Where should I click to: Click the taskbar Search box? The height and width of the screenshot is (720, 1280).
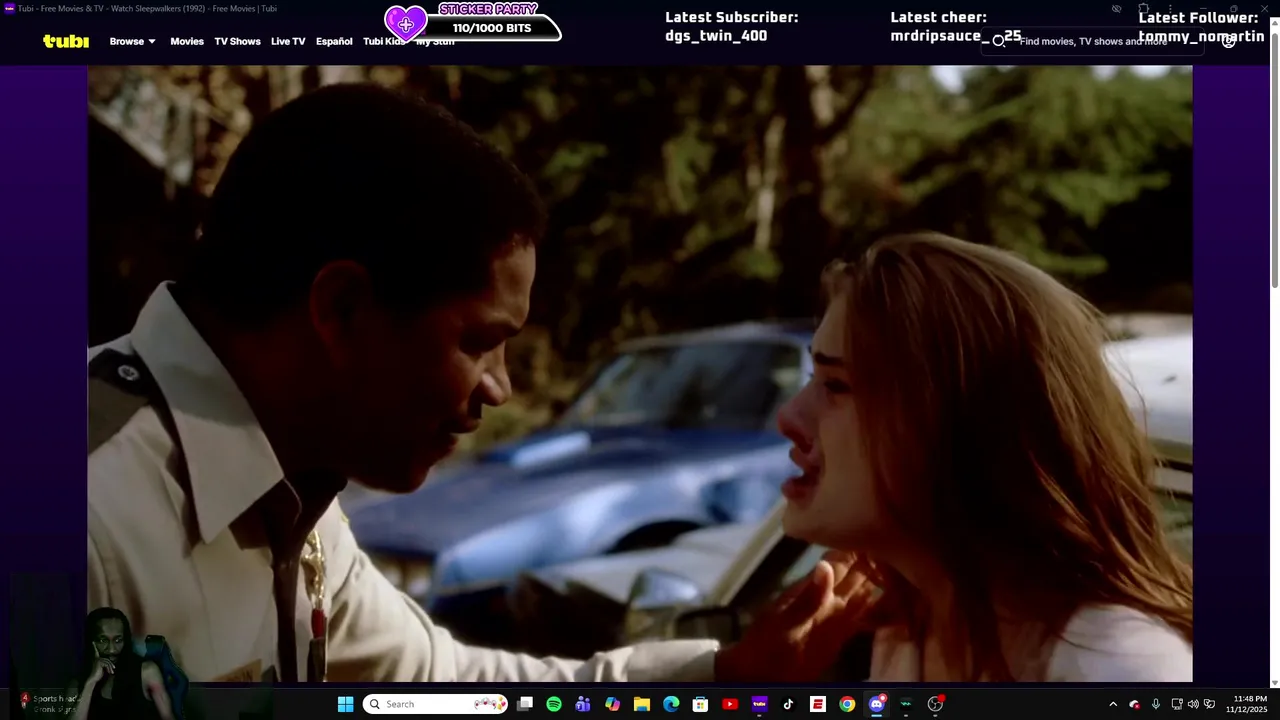tap(435, 704)
